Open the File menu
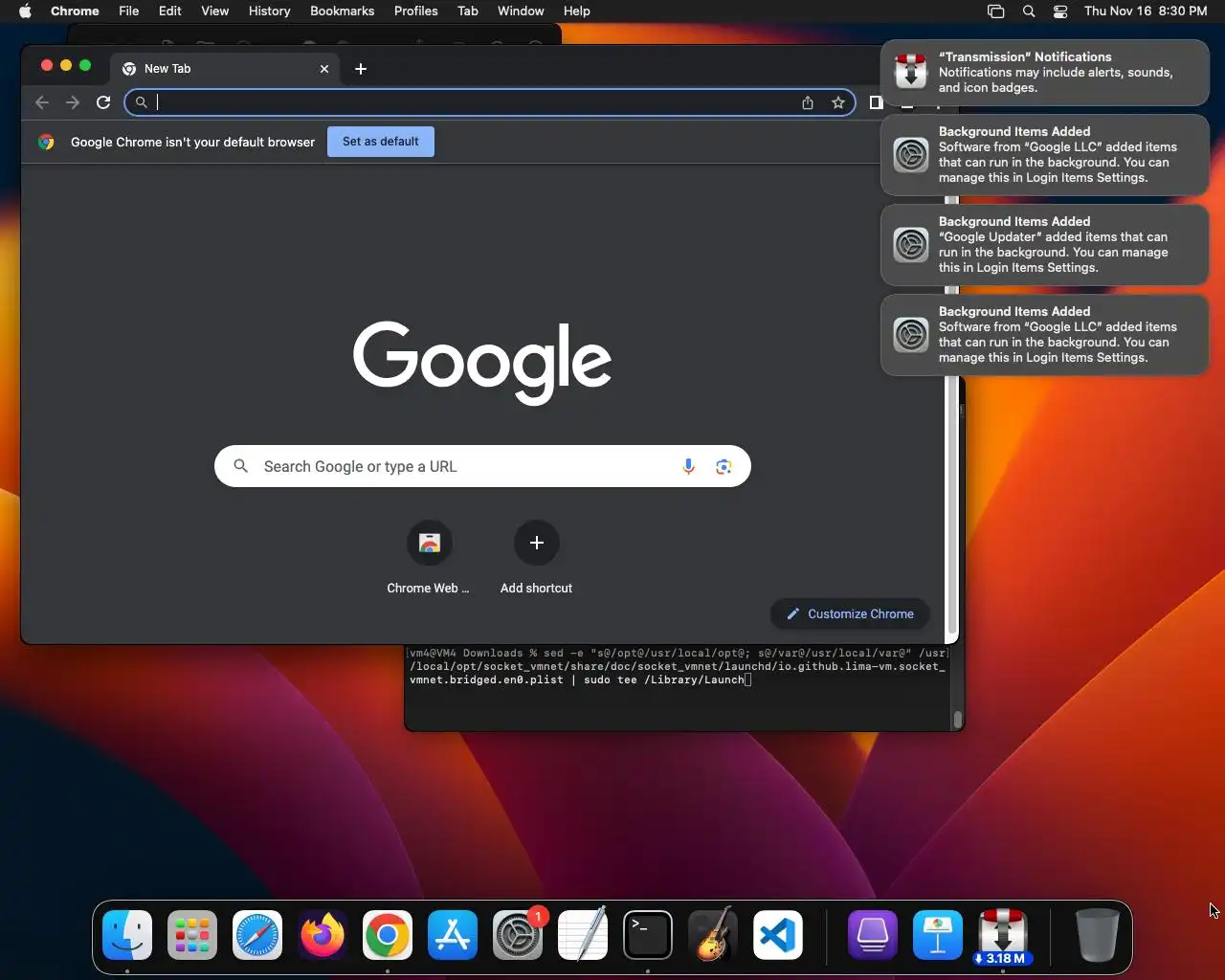Image resolution: width=1225 pixels, height=980 pixels. click(x=128, y=11)
